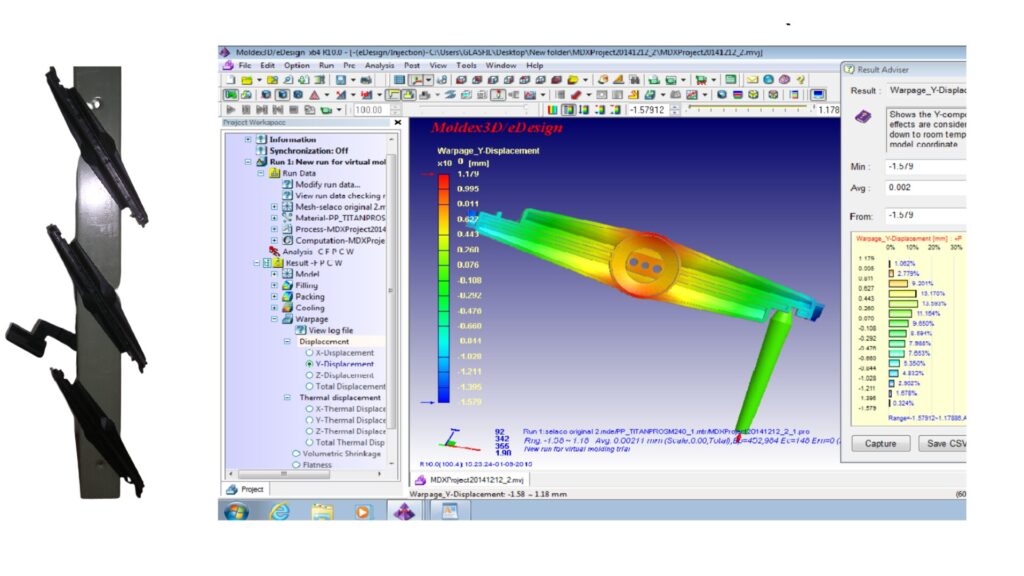Click the Pause animation button
Image resolution: width=1024 pixels, height=576 pixels.
(246, 110)
